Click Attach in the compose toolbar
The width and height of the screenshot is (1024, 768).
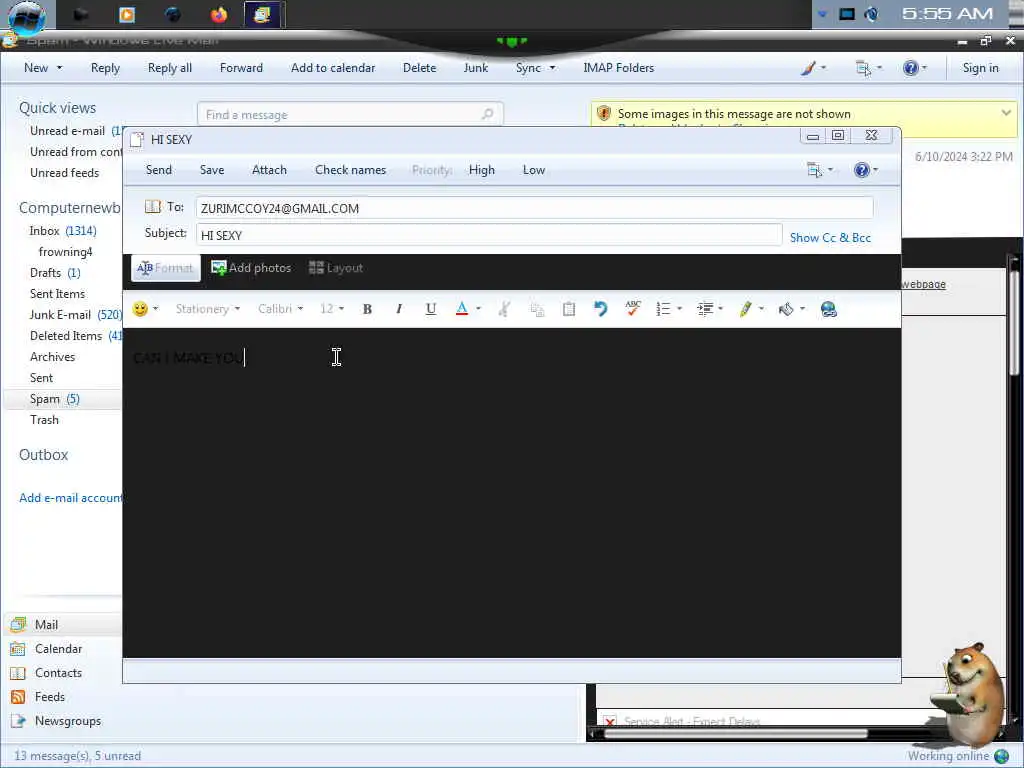(x=269, y=170)
